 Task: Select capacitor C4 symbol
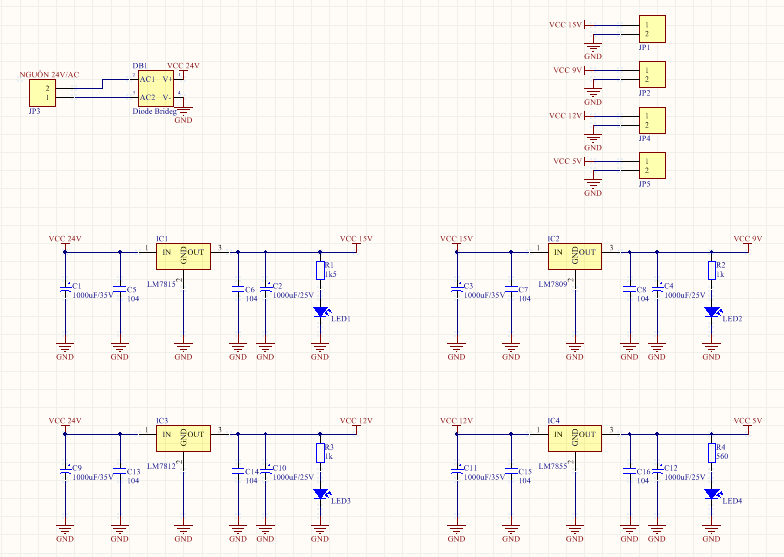(x=657, y=288)
